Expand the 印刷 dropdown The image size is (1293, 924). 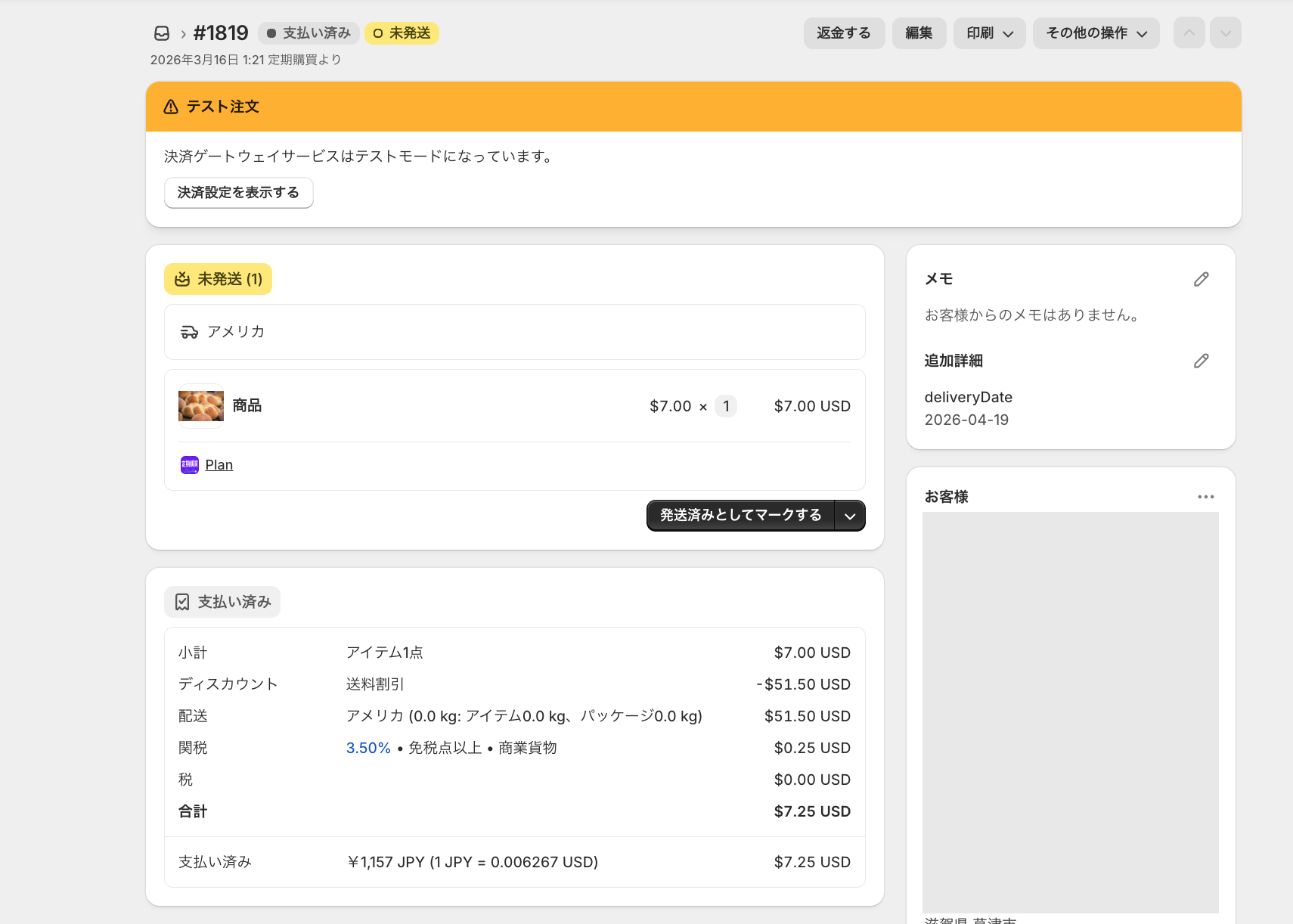(989, 33)
